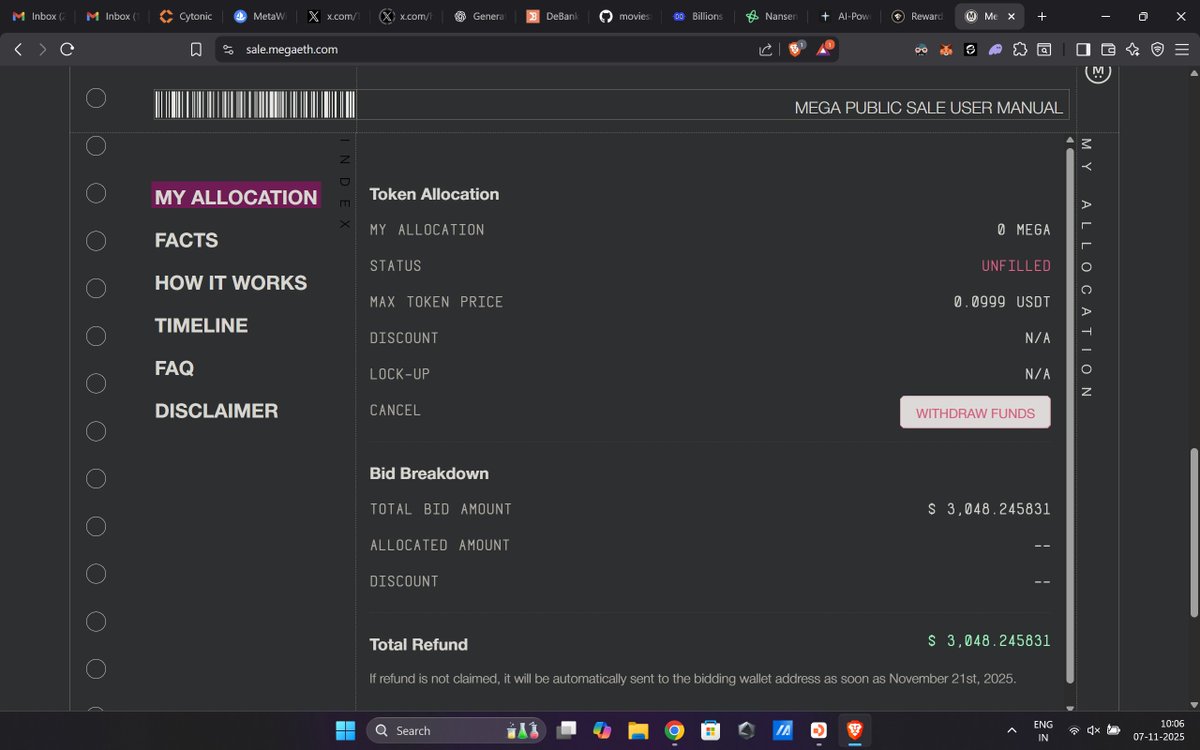Open Google Chrome from the taskbar
Image resolution: width=1200 pixels, height=750 pixels.
point(674,730)
